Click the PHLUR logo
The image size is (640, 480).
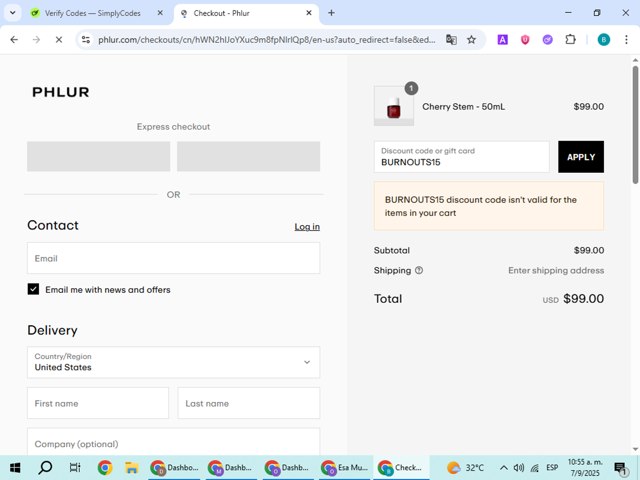61,92
